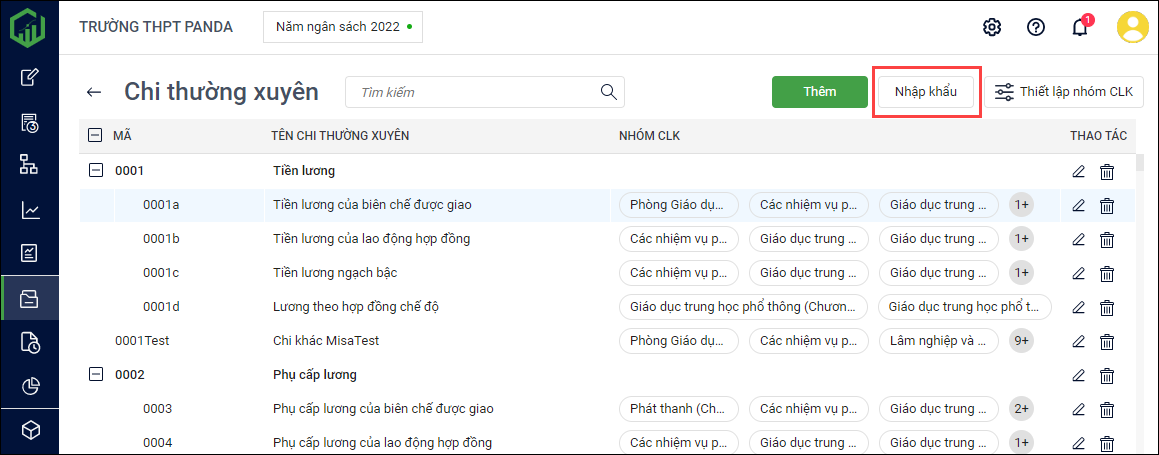This screenshot has width=1159, height=455.
Task: Collapse the 0001 Tiền lương group
Action: [96, 171]
